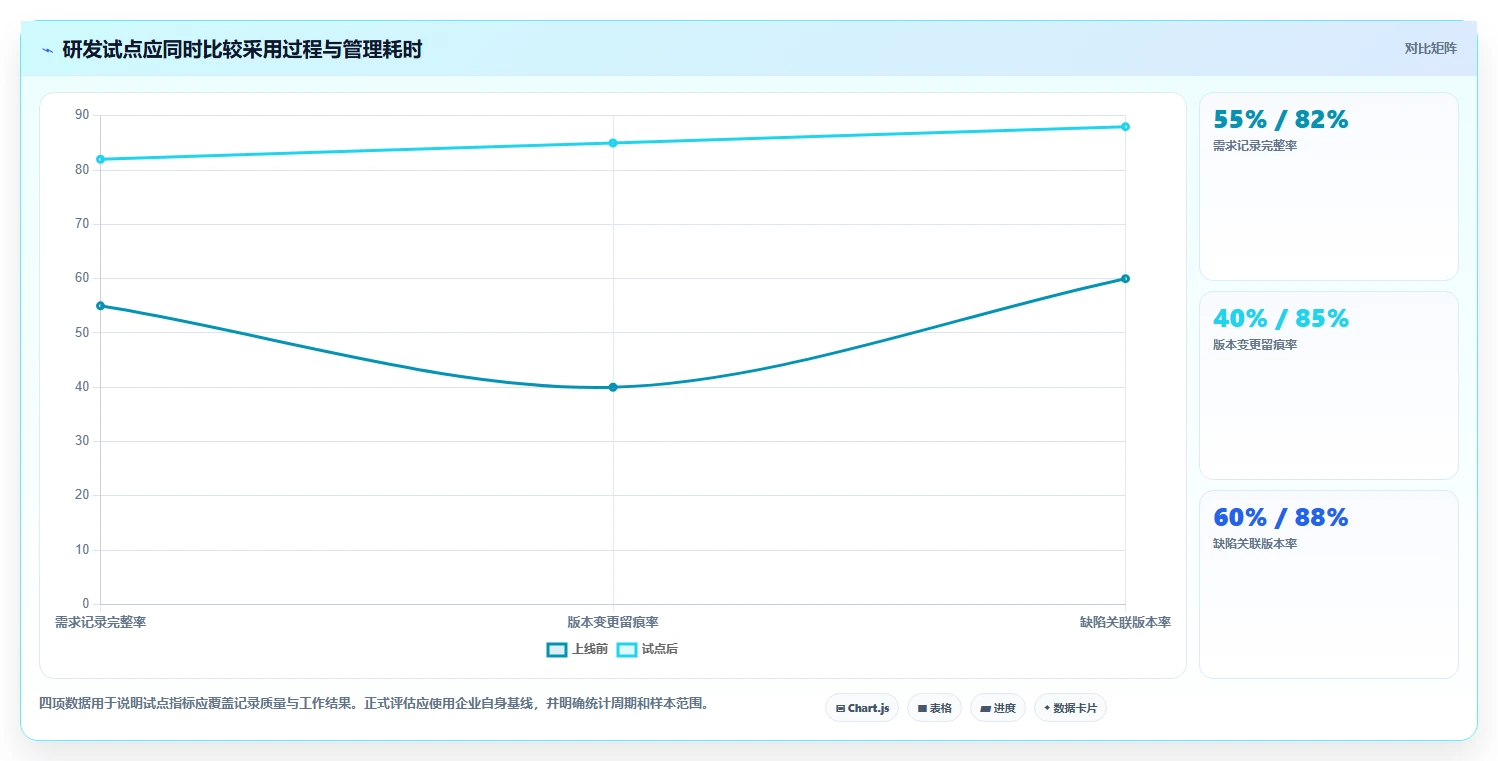The height and width of the screenshot is (761, 1498).
Task: Click the footnote starting 四项数据用于说明
Action: point(375,703)
